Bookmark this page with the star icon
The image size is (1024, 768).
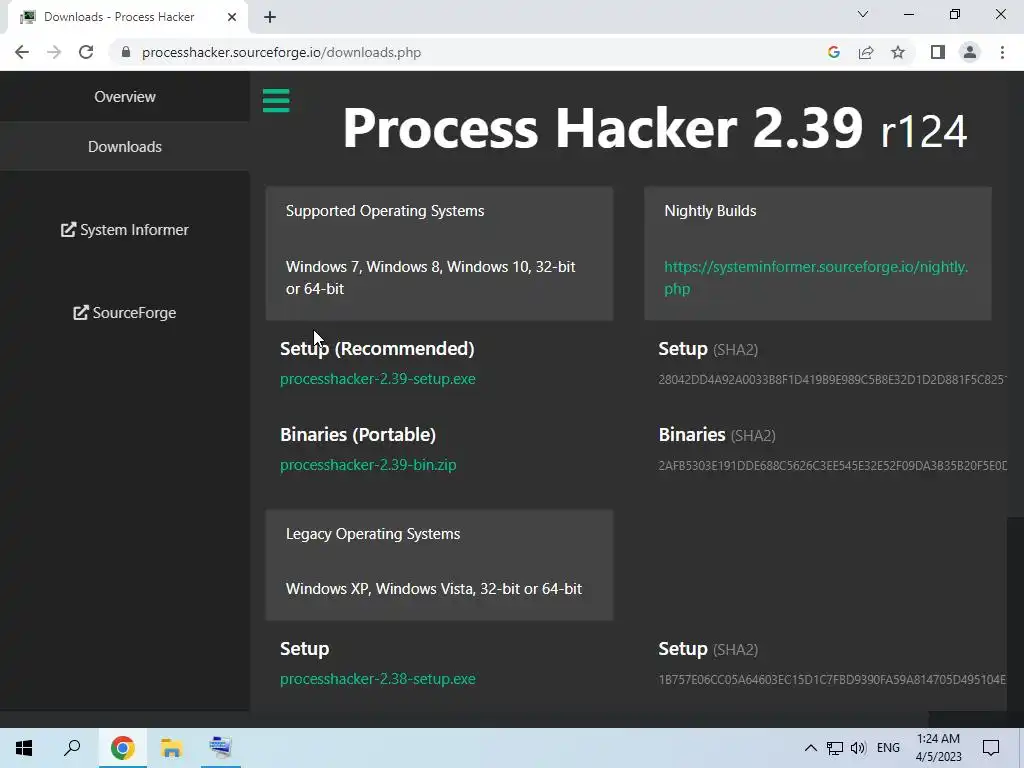(898, 52)
